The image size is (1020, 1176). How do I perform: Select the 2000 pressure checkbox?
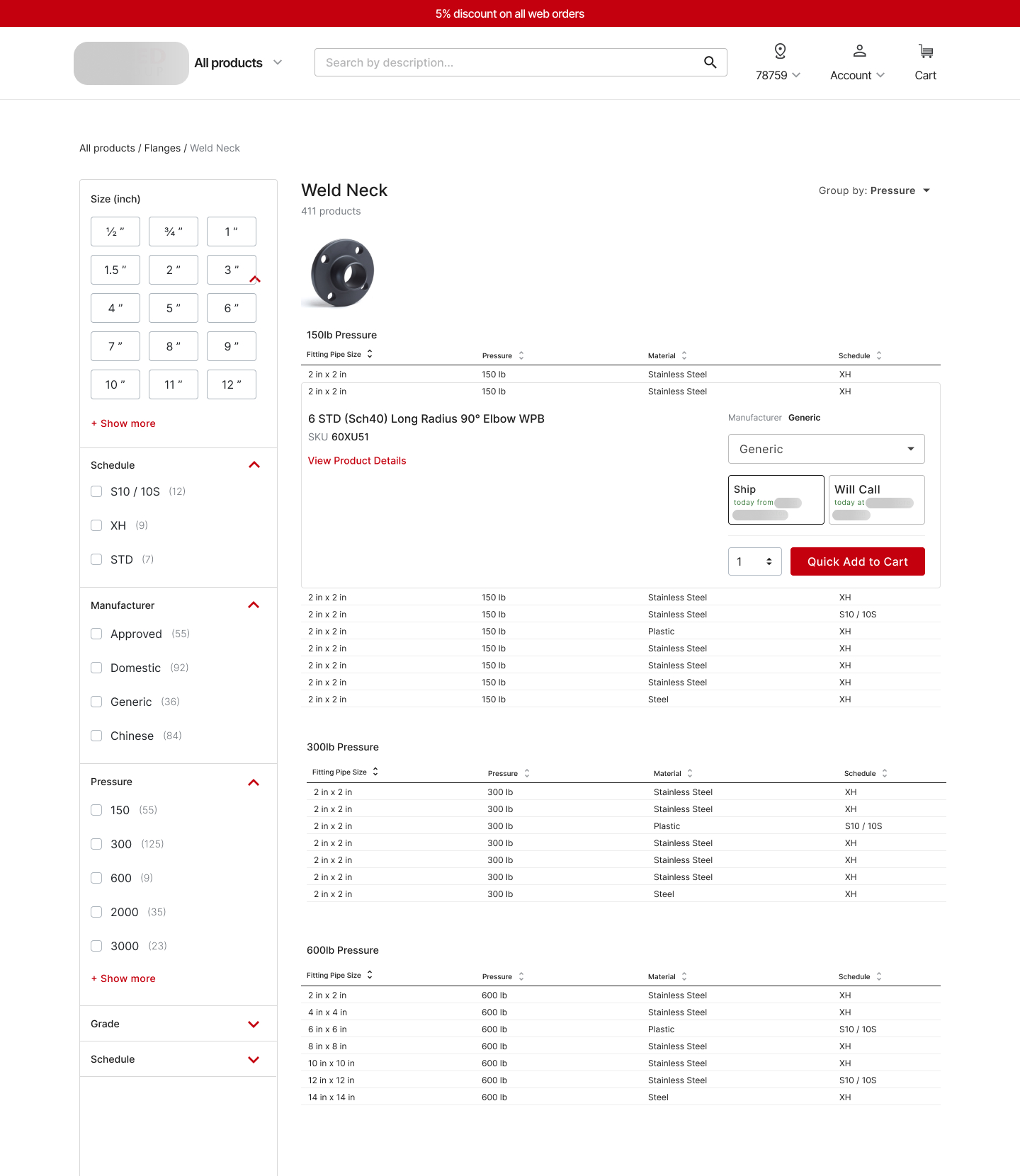(x=96, y=912)
